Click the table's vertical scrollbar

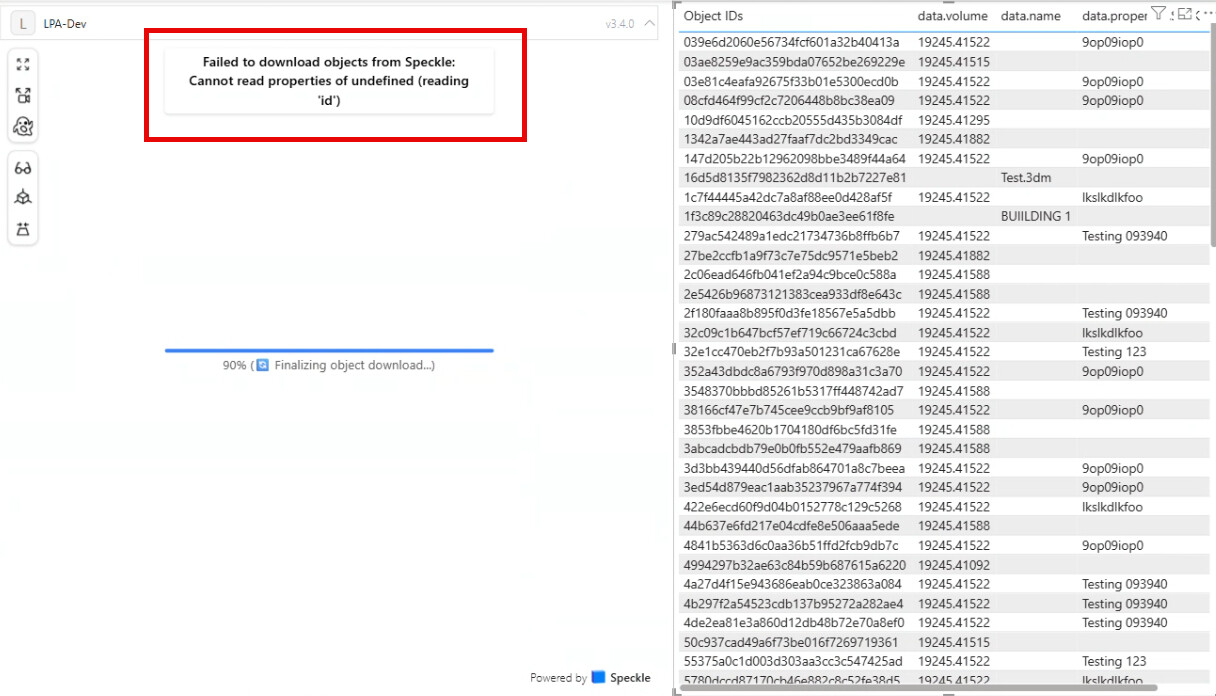[x=1212, y=140]
